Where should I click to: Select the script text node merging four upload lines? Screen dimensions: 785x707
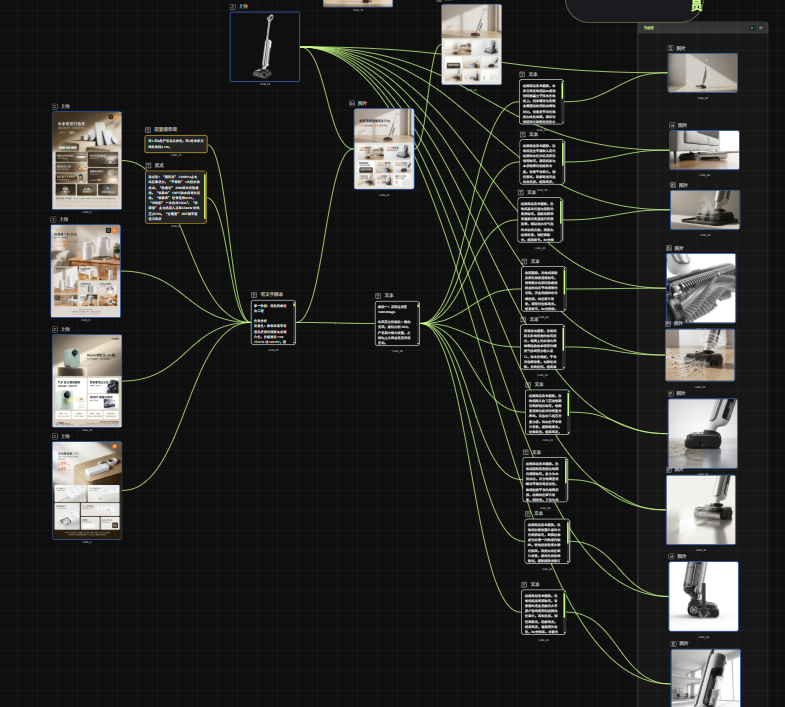pos(273,323)
